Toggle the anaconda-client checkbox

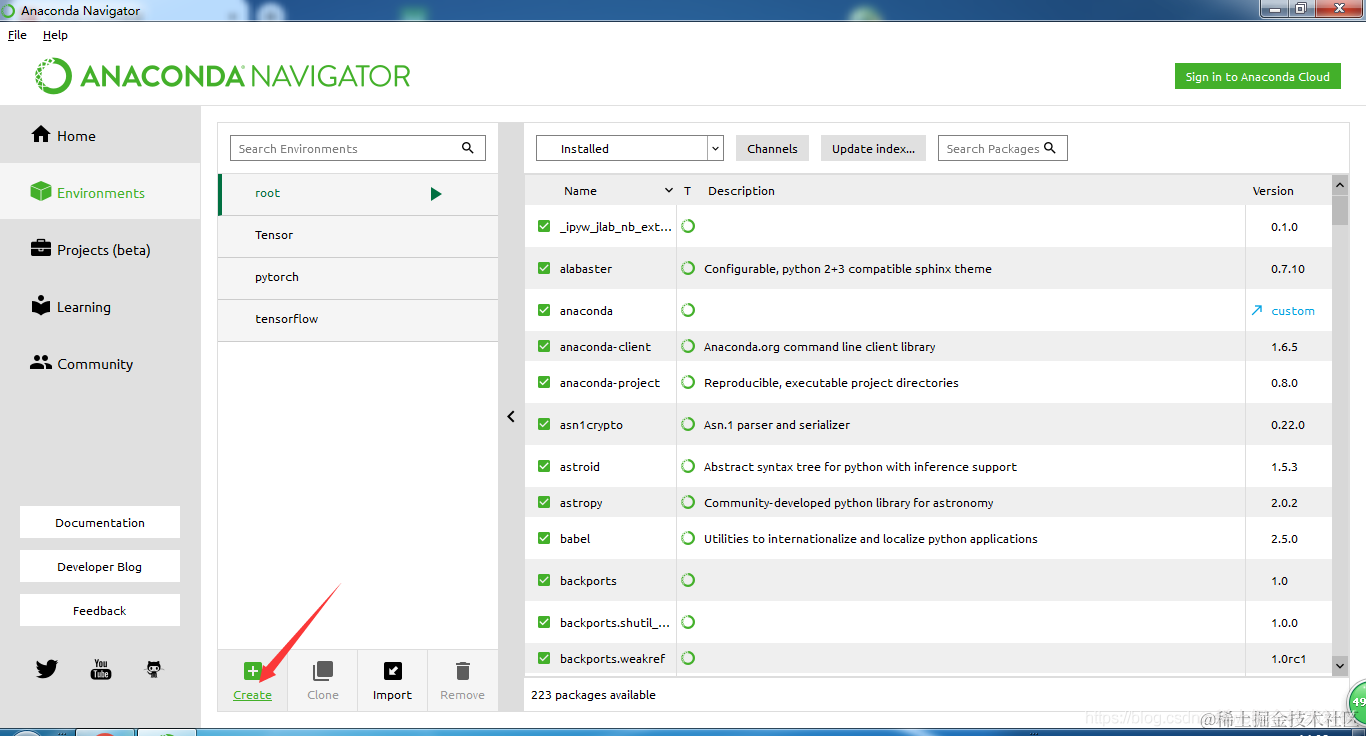coord(544,346)
